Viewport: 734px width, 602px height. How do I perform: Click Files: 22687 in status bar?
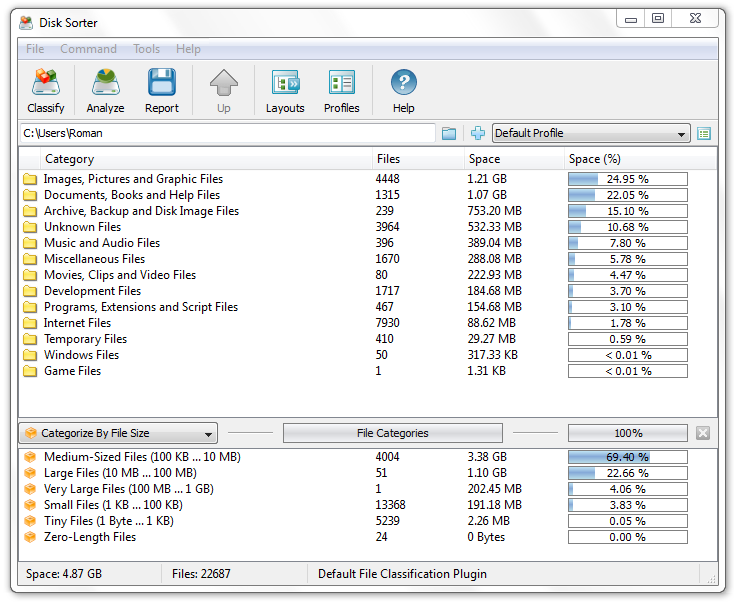point(201,574)
